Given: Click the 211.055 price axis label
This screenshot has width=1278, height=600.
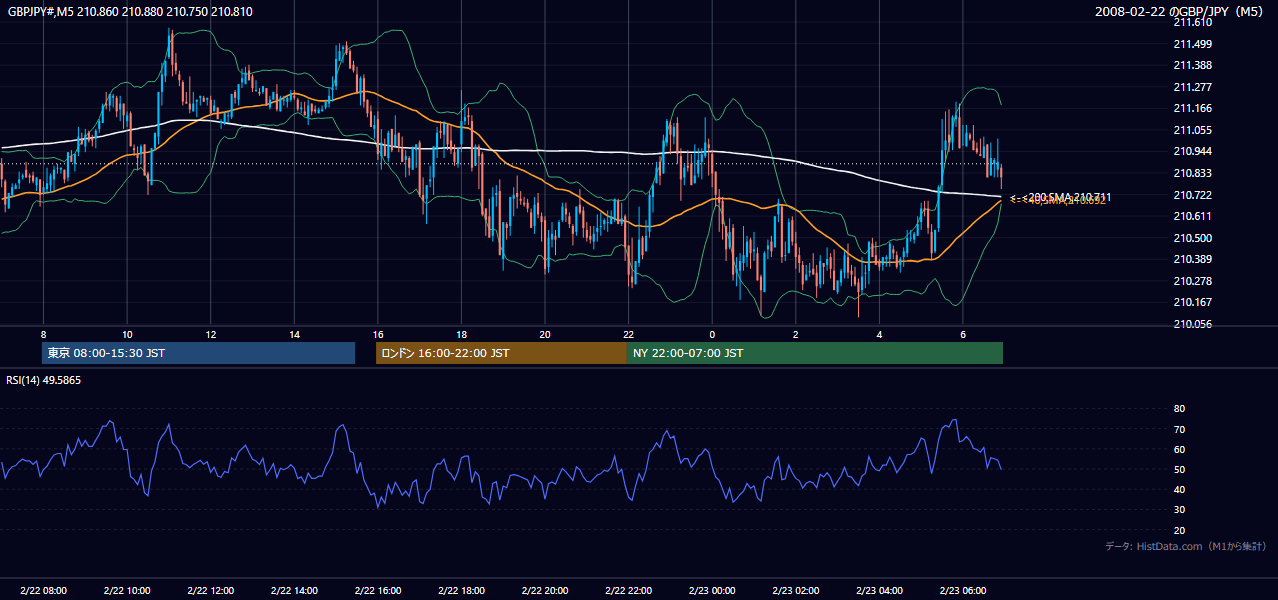Looking at the screenshot, I should coord(1193,130).
